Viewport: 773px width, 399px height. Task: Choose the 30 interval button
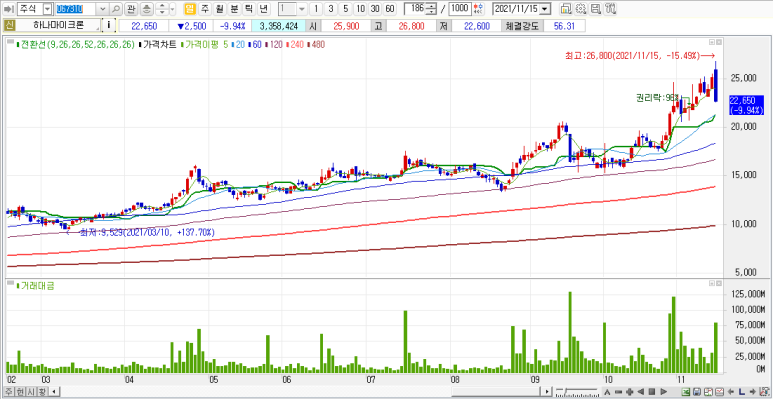pos(375,9)
